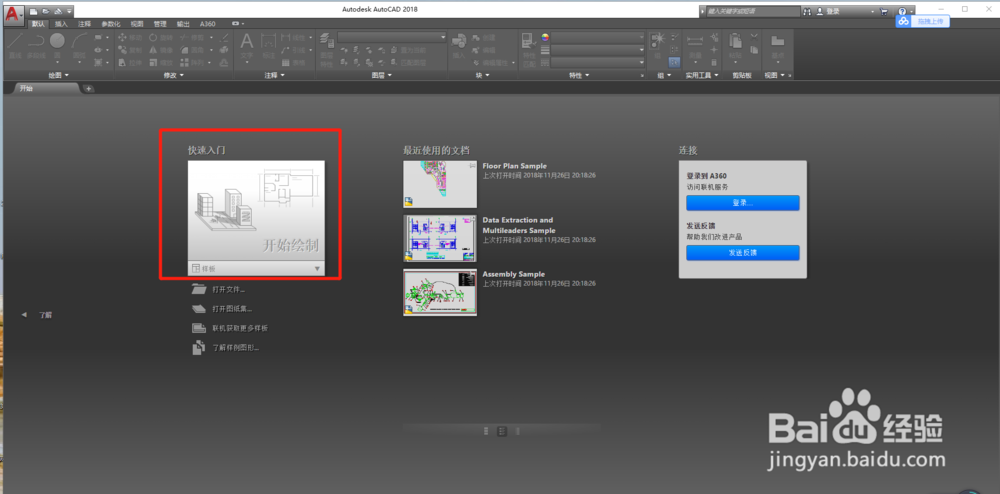1000x494 pixels.
Task: Open the Data Extraction and Multileaders Sample thumbnail
Action: [x=440, y=238]
